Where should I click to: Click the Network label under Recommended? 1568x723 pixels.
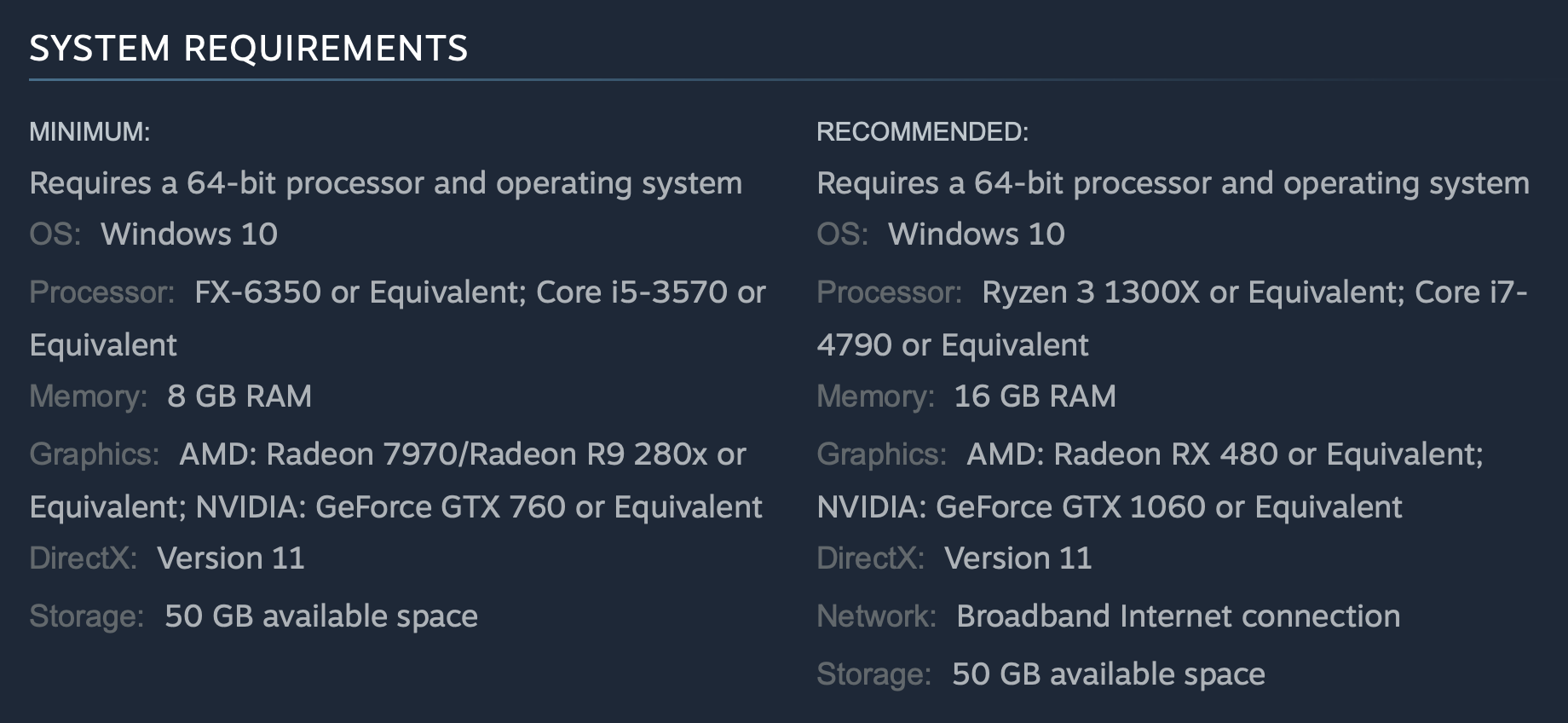point(876,616)
